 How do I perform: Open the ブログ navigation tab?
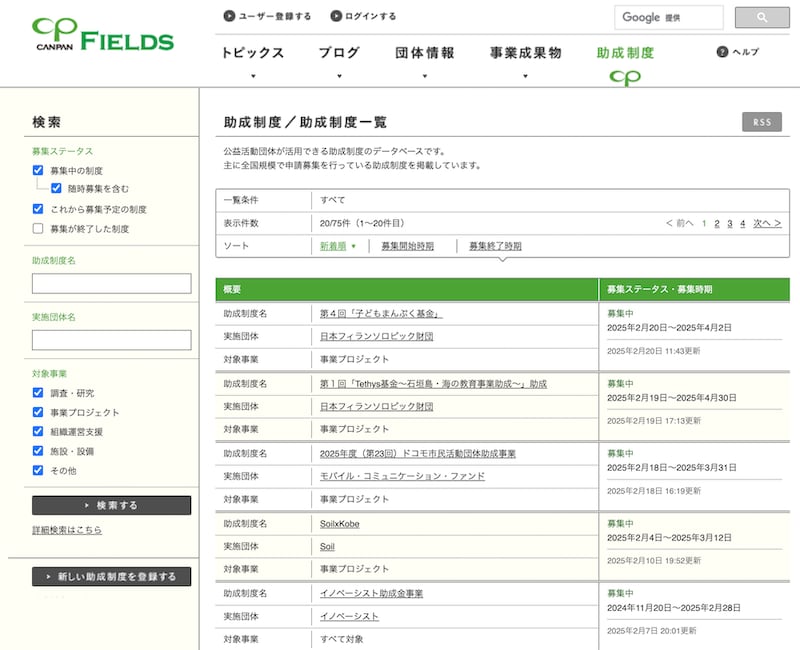coord(339,53)
